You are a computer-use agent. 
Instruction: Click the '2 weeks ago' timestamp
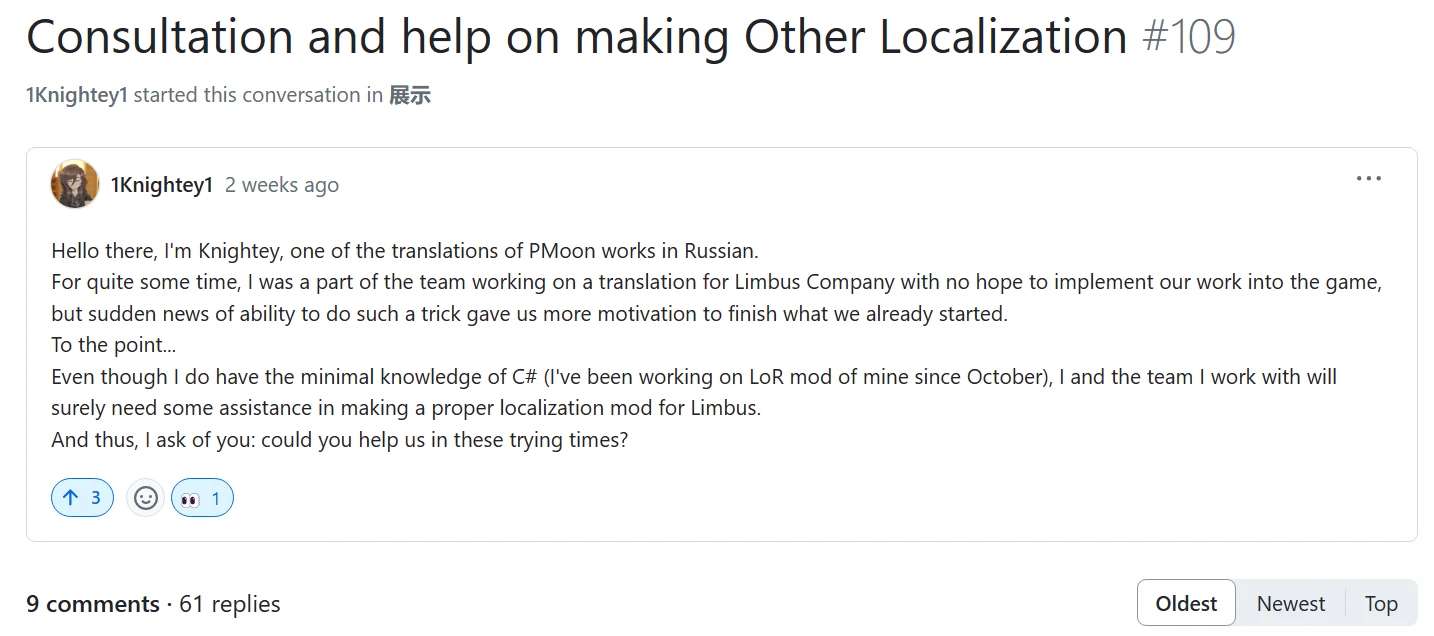[x=282, y=185]
